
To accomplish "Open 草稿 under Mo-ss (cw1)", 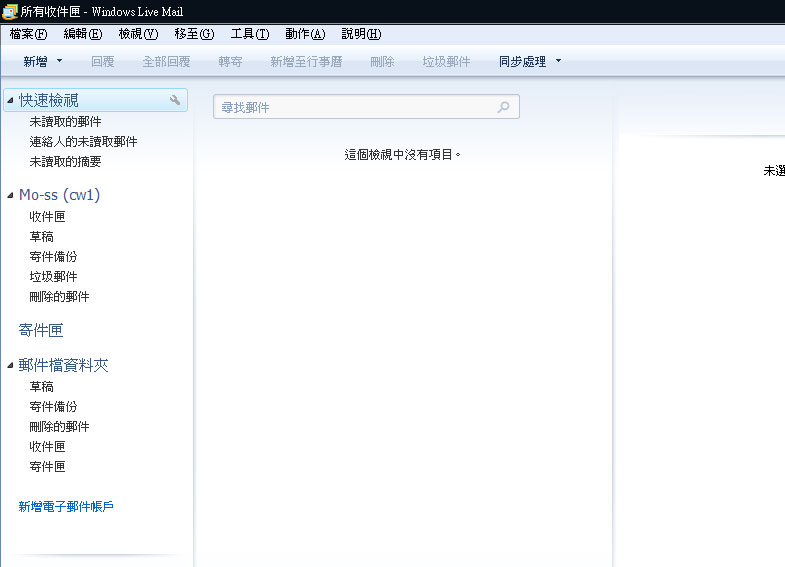I will point(42,237).
